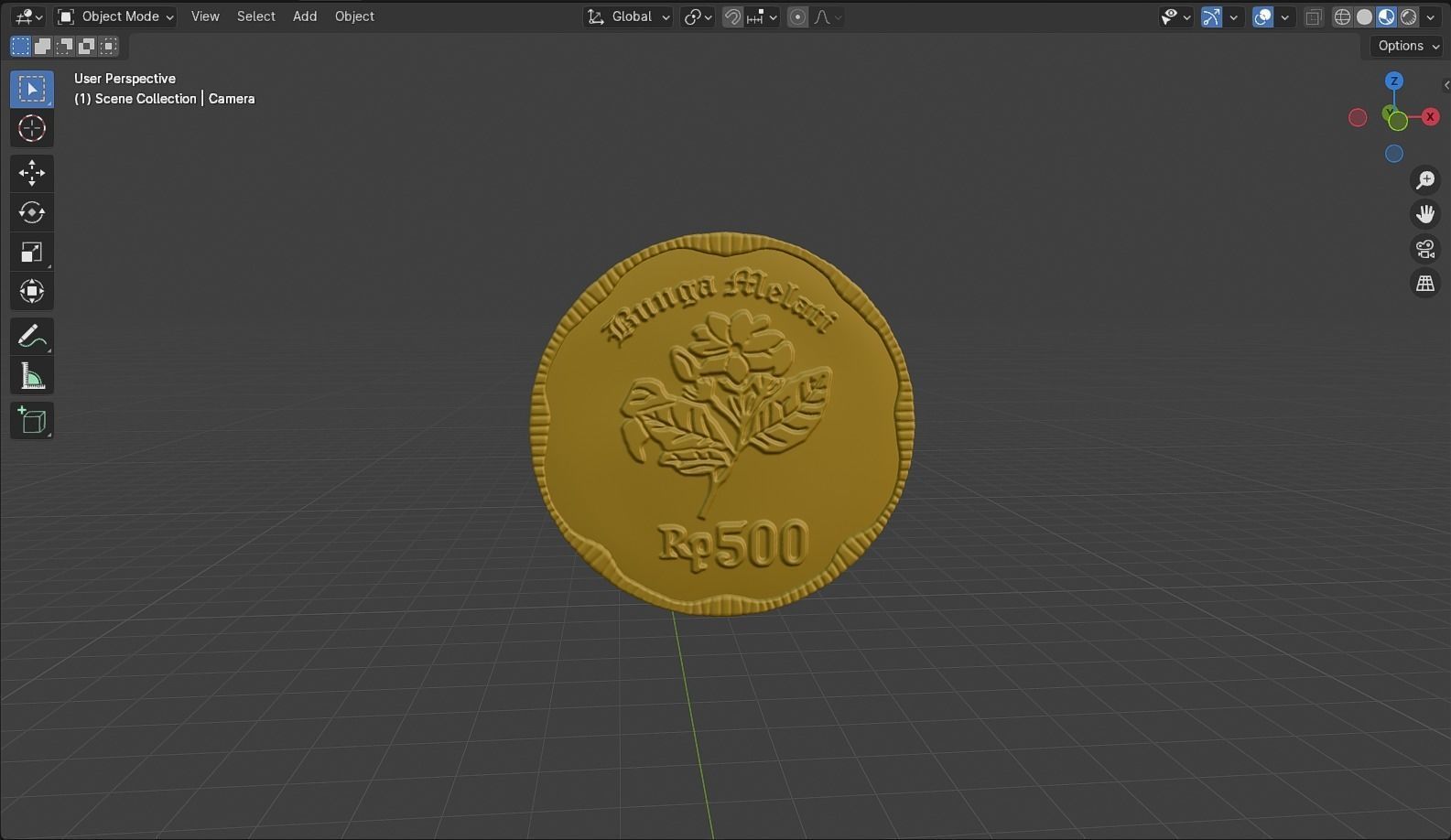Select the Scale tool
This screenshot has width=1451, height=840.
[32, 252]
